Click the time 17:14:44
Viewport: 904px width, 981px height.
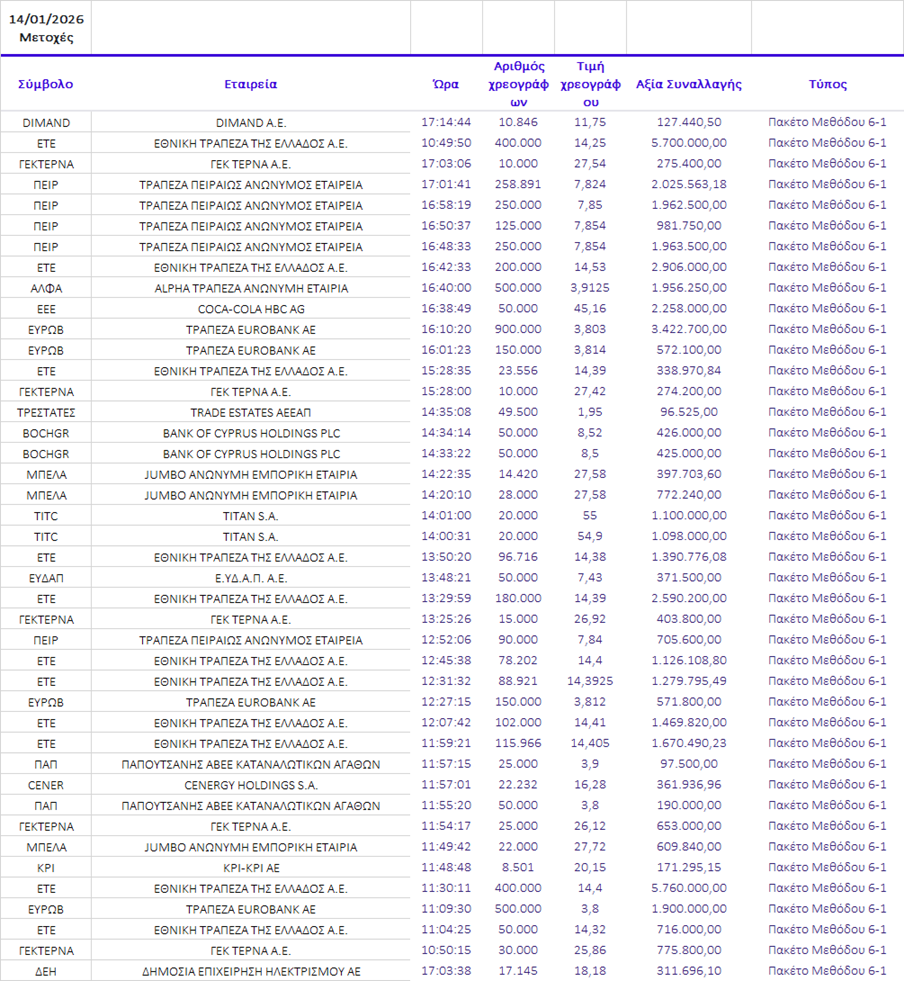(x=446, y=122)
